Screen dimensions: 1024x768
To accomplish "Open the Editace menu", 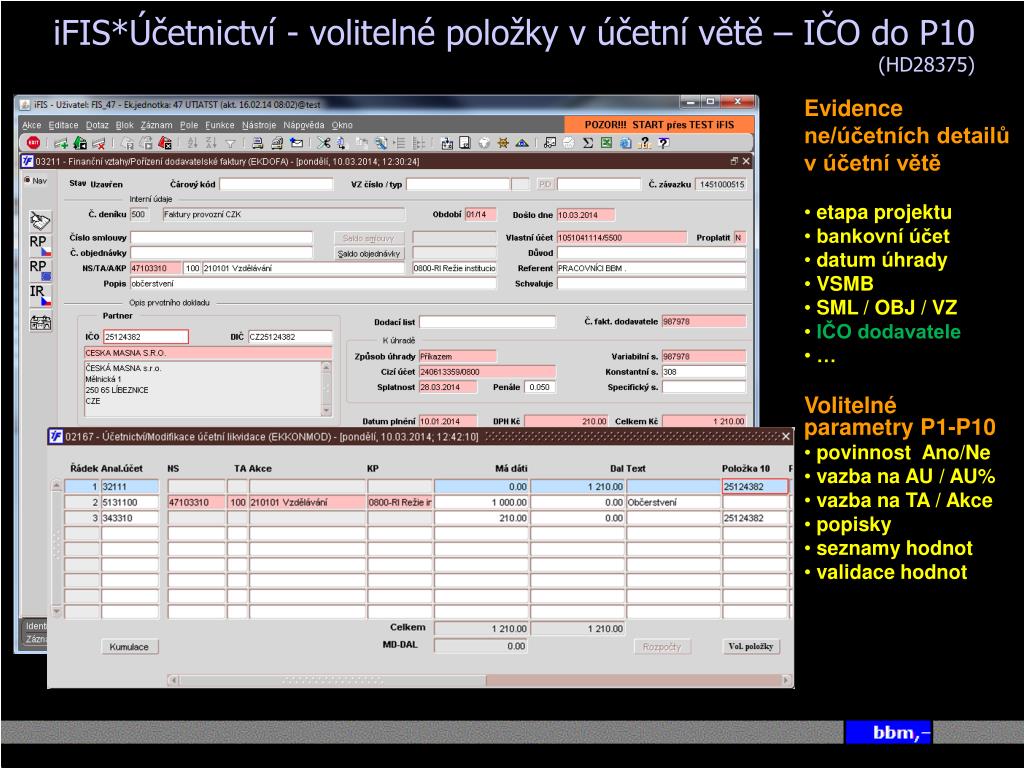I will click(x=63, y=125).
